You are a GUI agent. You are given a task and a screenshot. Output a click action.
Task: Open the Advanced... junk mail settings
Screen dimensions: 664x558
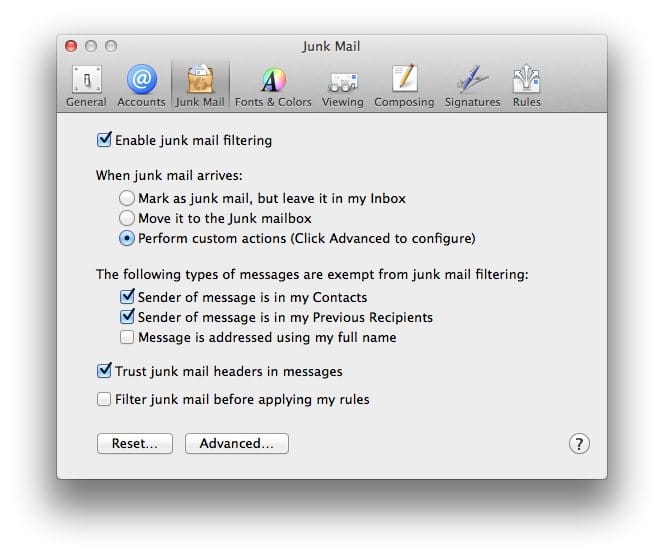click(236, 443)
